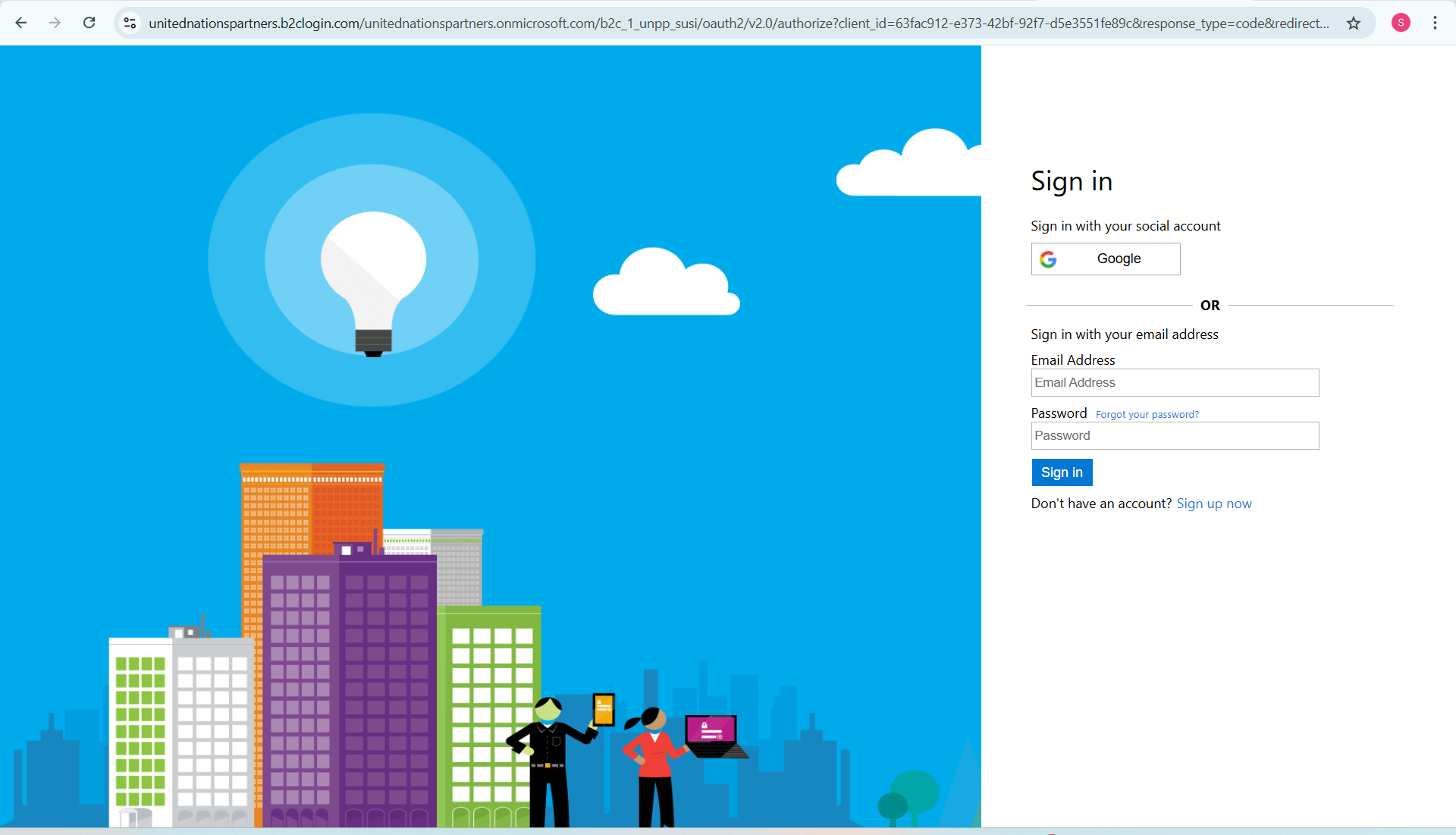Click the 'Sign in with your email address' text
1456x835 pixels.
point(1124,334)
